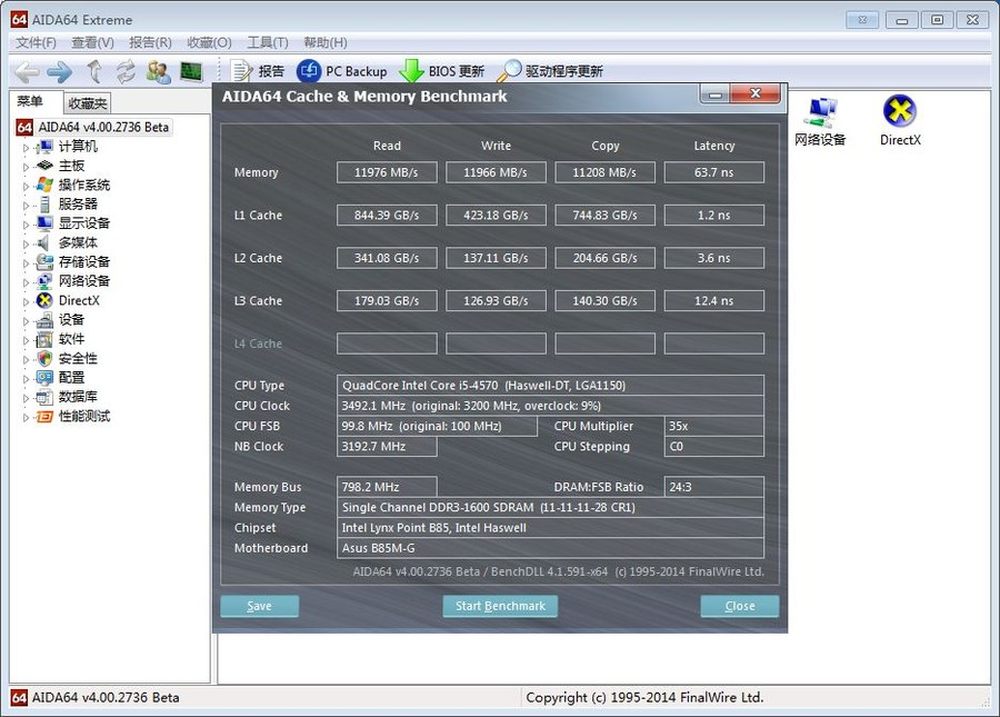Click the Save button in benchmark dialog

pyautogui.click(x=260, y=606)
